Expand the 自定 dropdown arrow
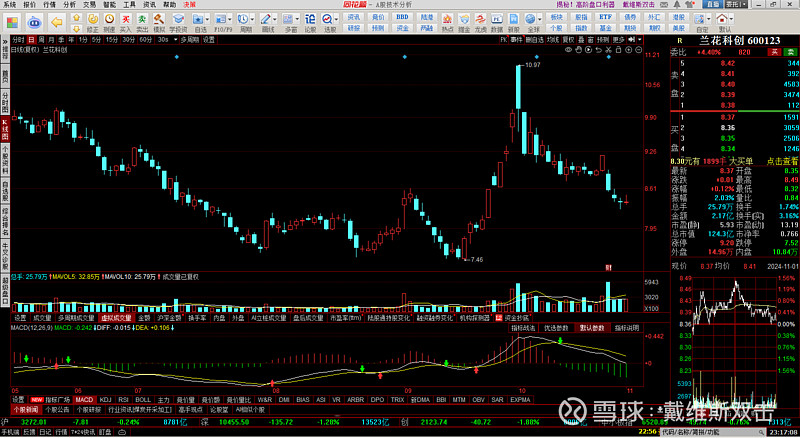Viewport: 800px width, 438px height. [x=710, y=19]
